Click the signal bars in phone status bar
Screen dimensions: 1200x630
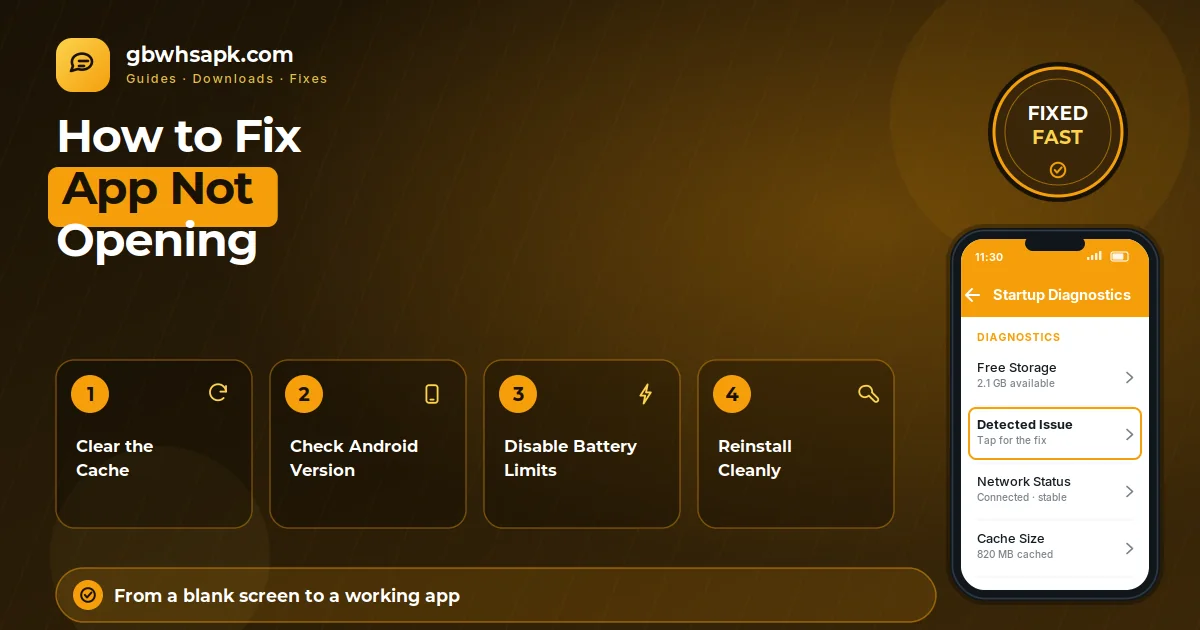pyautogui.click(x=1094, y=257)
